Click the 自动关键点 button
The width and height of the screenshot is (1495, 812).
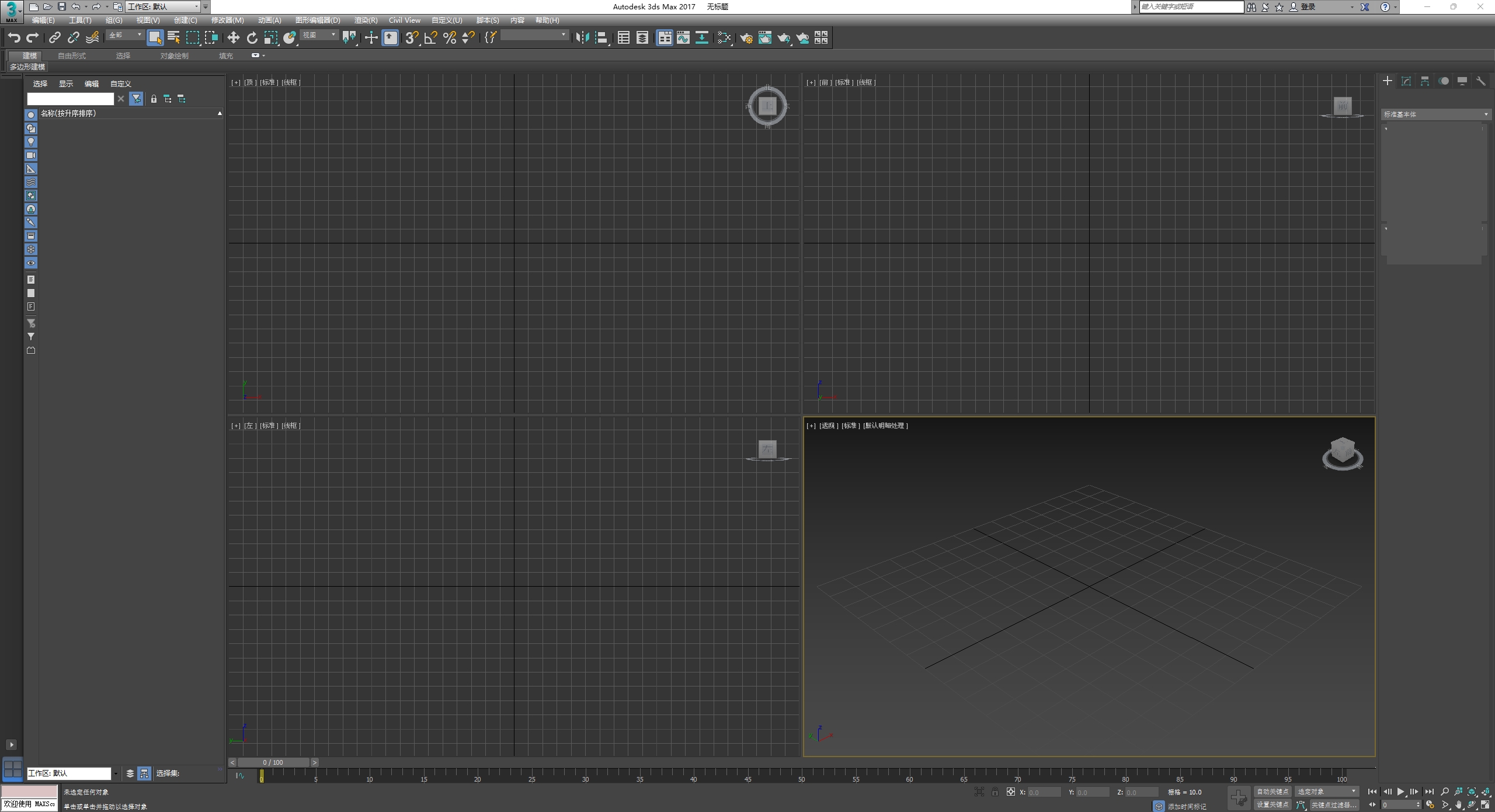pyautogui.click(x=1272, y=792)
